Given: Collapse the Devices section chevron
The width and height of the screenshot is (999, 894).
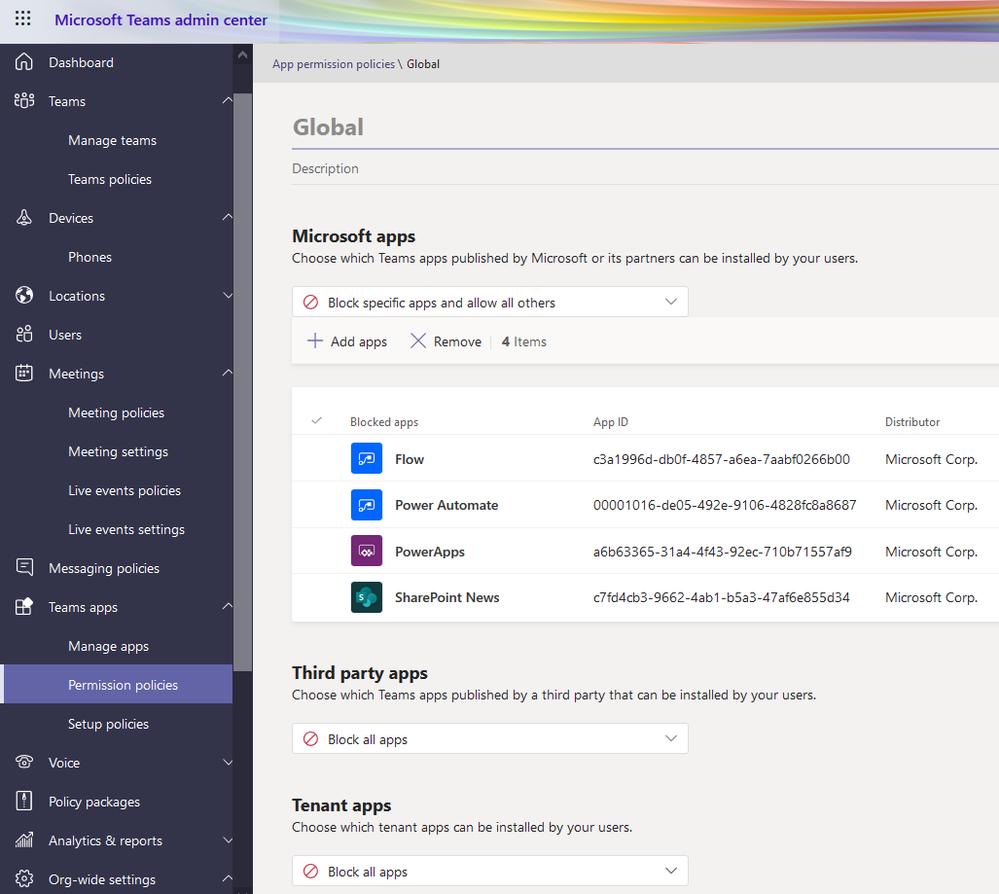Looking at the screenshot, I should pyautogui.click(x=227, y=217).
